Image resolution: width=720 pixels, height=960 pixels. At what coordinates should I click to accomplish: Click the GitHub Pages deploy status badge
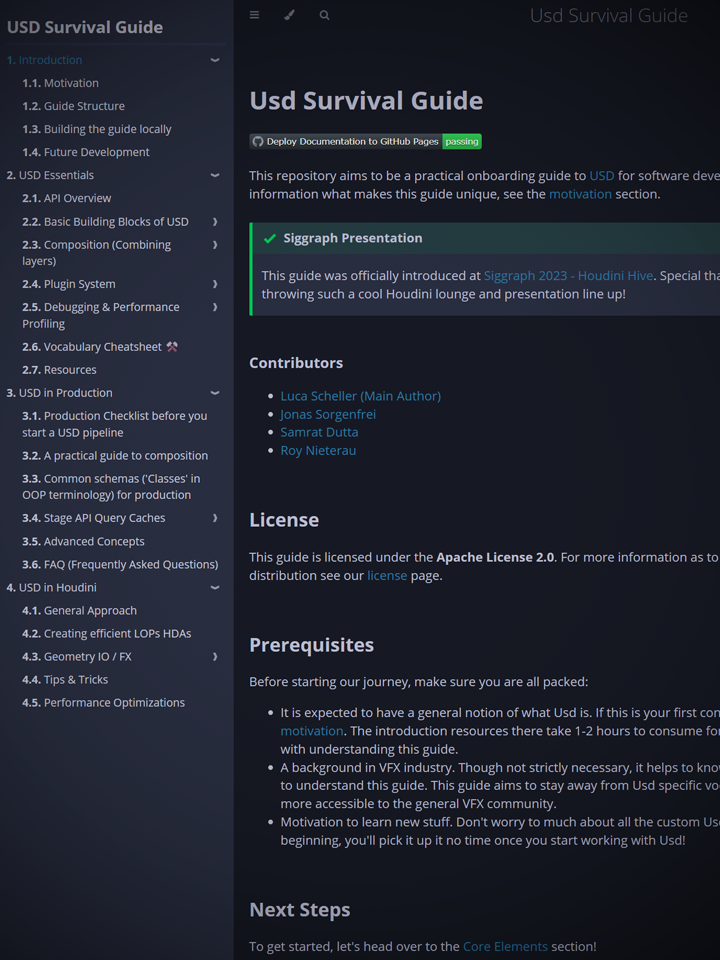tap(366, 141)
